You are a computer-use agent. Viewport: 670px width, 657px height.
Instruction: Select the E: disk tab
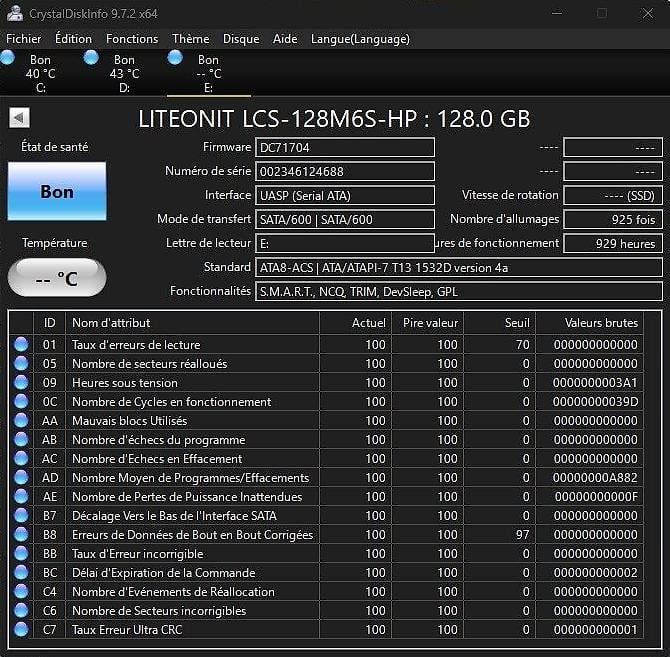click(x=209, y=73)
